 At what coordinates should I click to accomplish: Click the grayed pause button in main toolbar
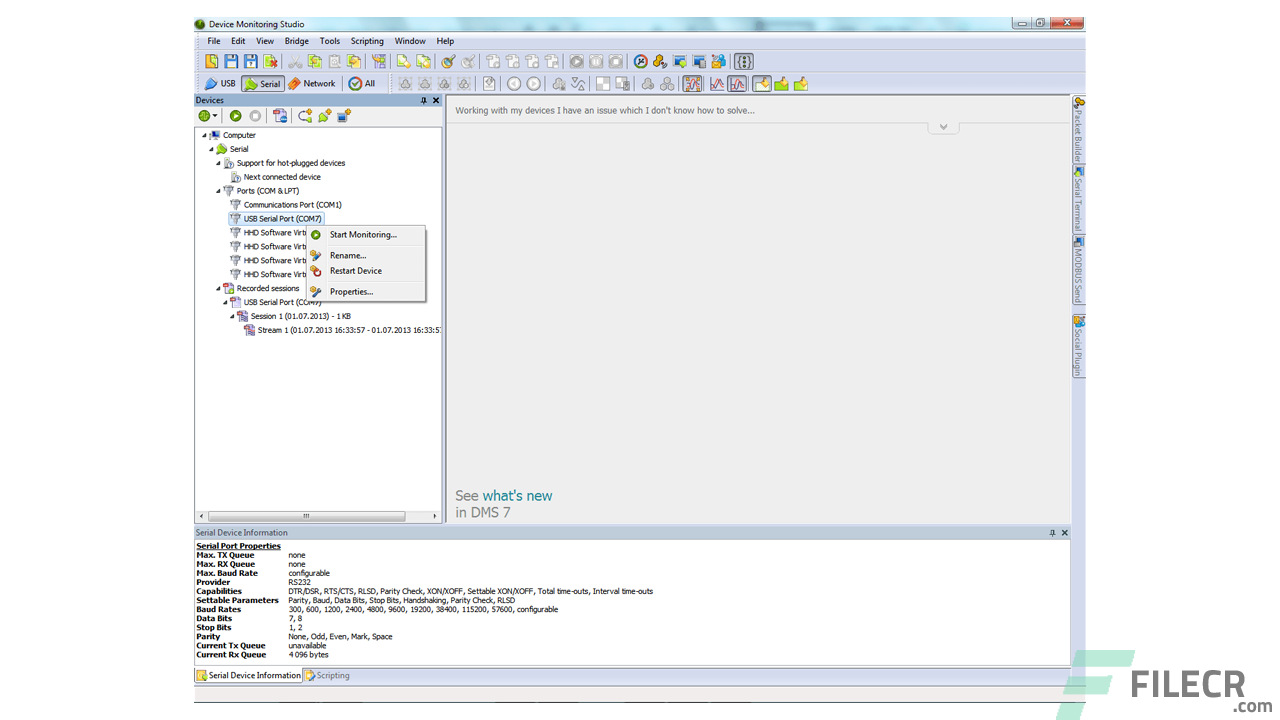pos(596,62)
